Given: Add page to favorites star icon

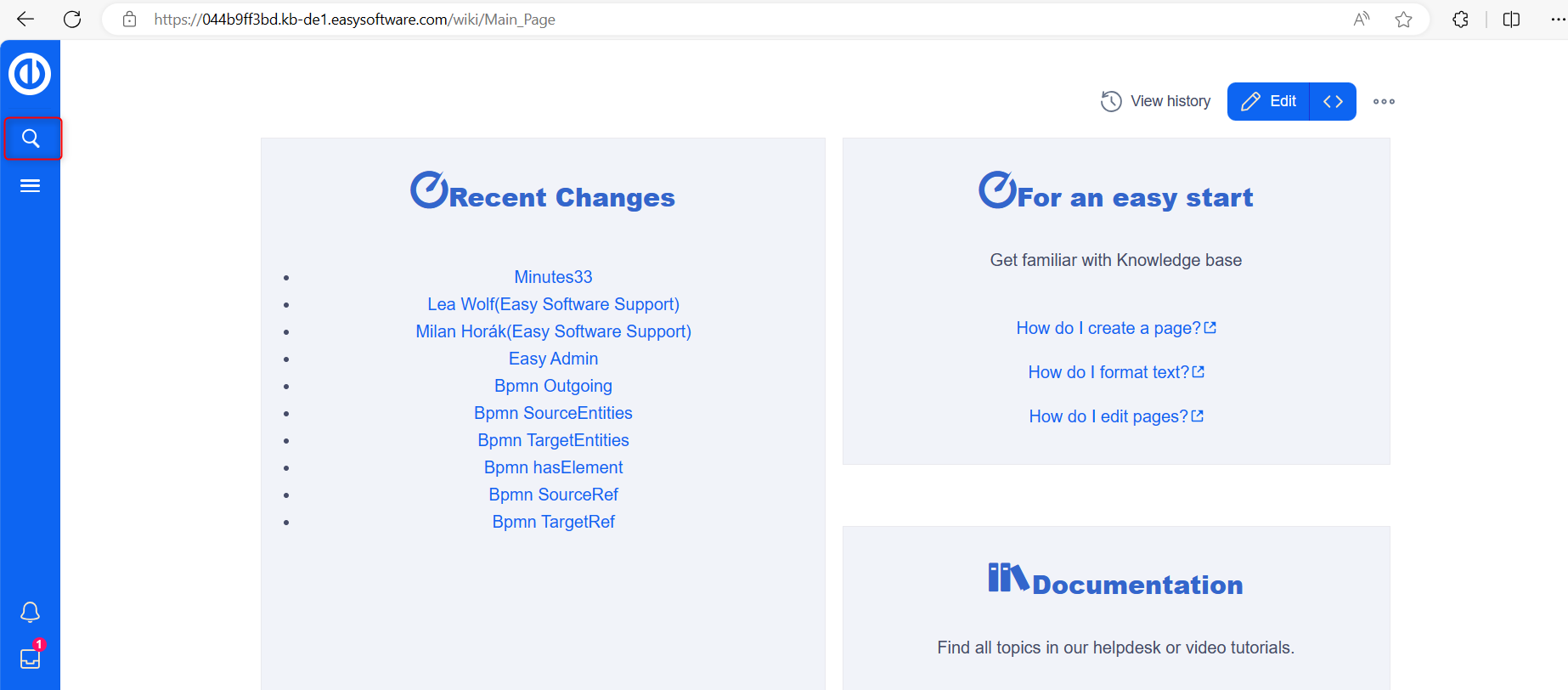Looking at the screenshot, I should click(x=1403, y=20).
